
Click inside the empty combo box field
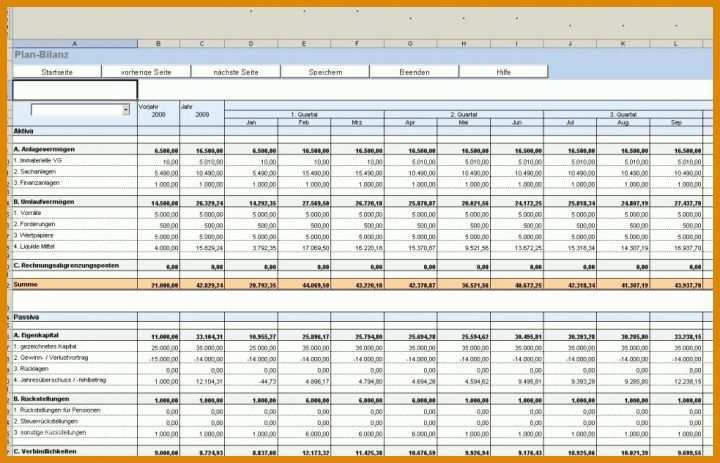[x=77, y=110]
